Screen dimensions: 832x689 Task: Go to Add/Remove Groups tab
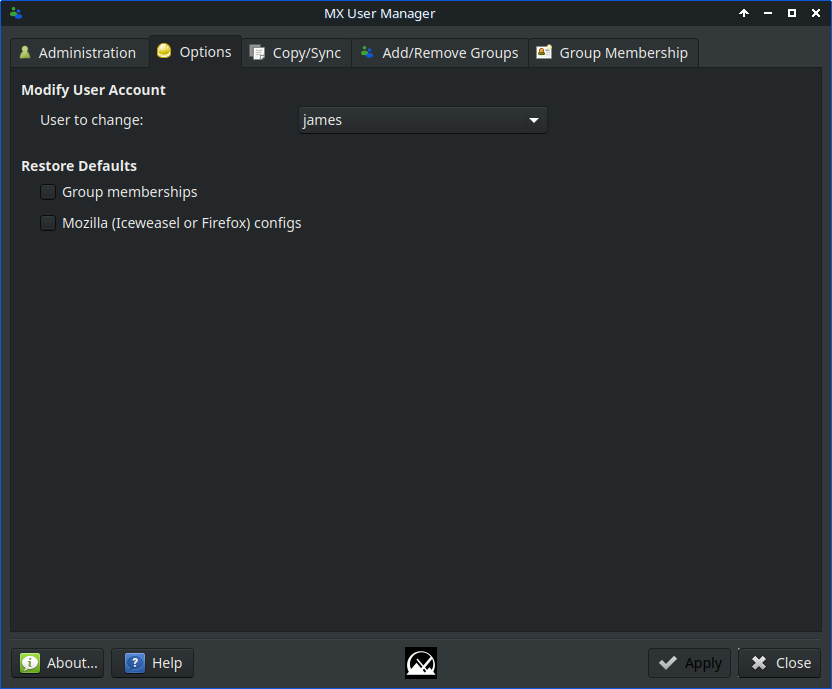[x=440, y=53]
